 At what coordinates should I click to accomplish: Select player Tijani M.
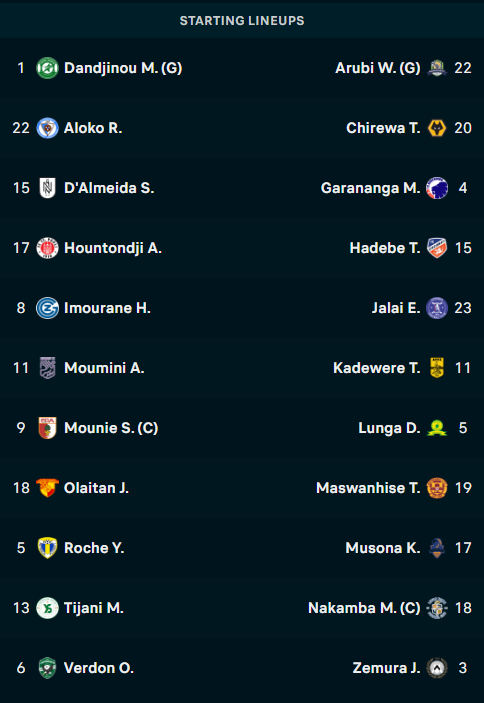pos(94,608)
